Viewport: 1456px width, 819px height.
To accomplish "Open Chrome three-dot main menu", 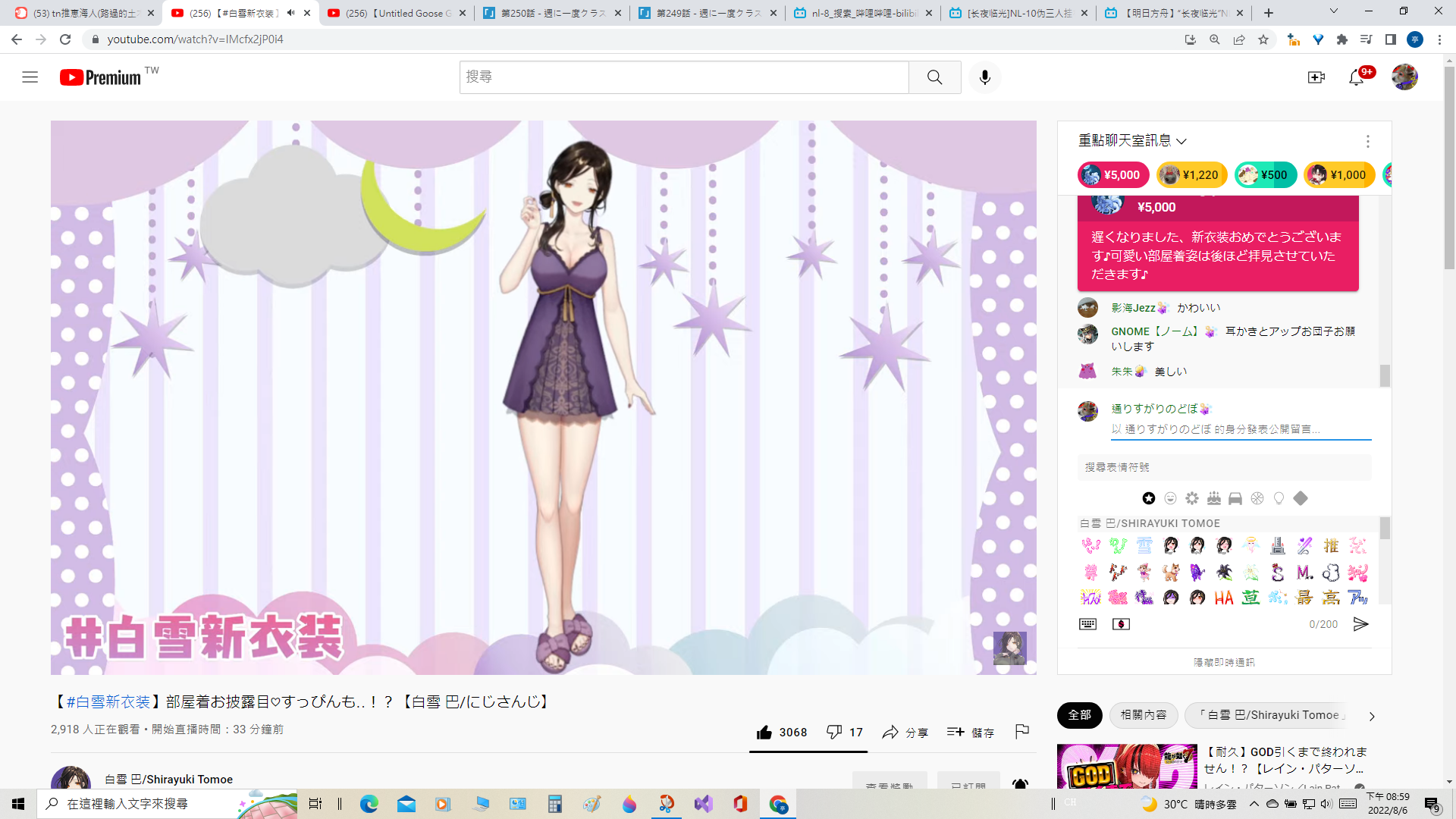I will tap(1439, 39).
